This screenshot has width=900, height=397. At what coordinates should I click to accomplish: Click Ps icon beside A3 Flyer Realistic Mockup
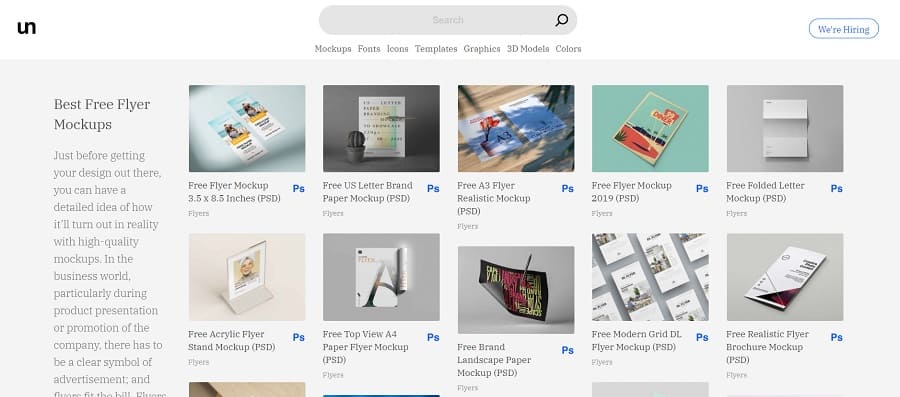coord(568,189)
